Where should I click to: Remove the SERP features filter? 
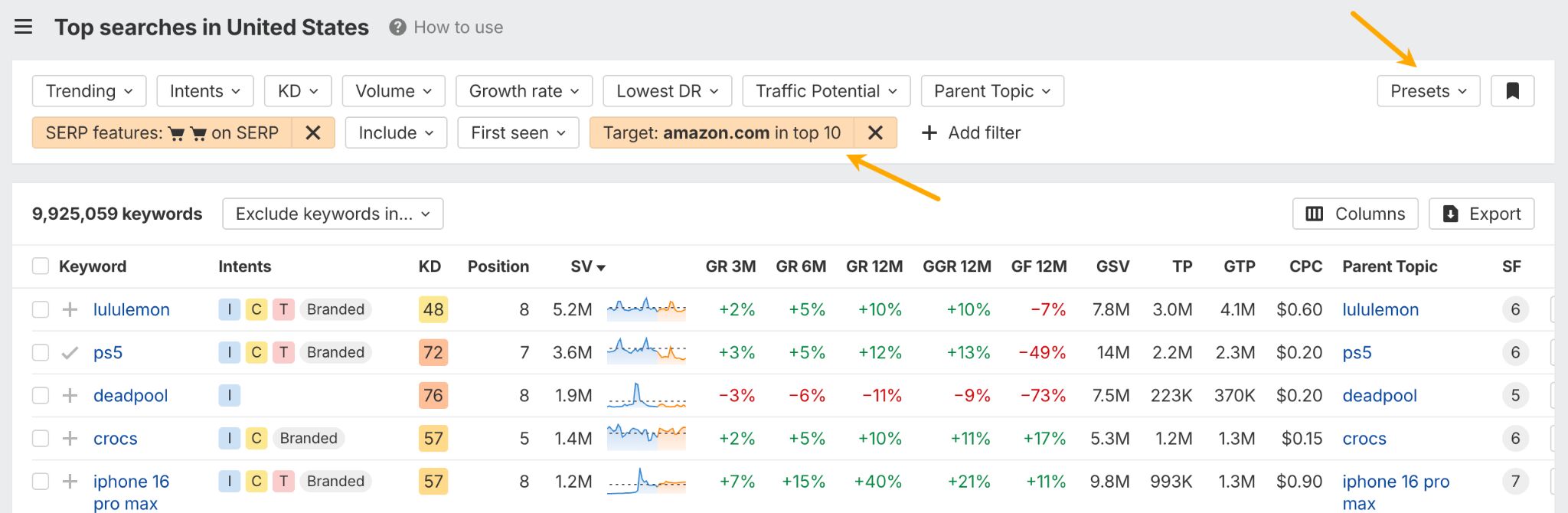pyautogui.click(x=313, y=132)
